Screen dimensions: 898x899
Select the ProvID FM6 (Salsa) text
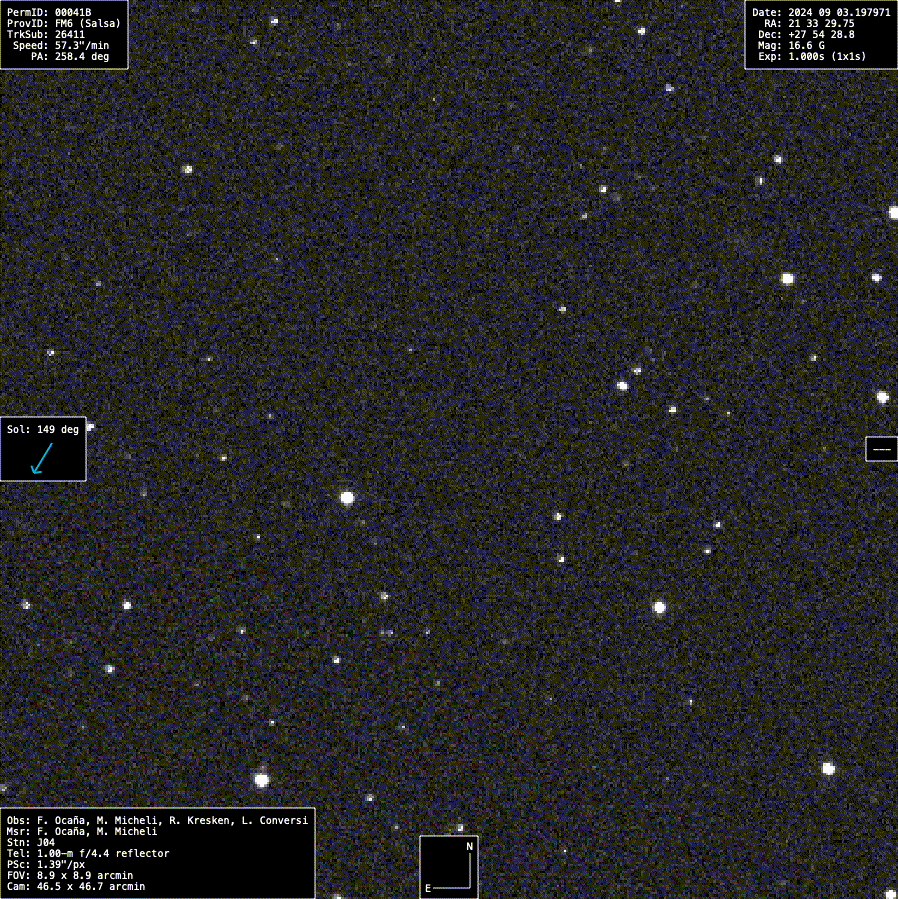coord(64,23)
